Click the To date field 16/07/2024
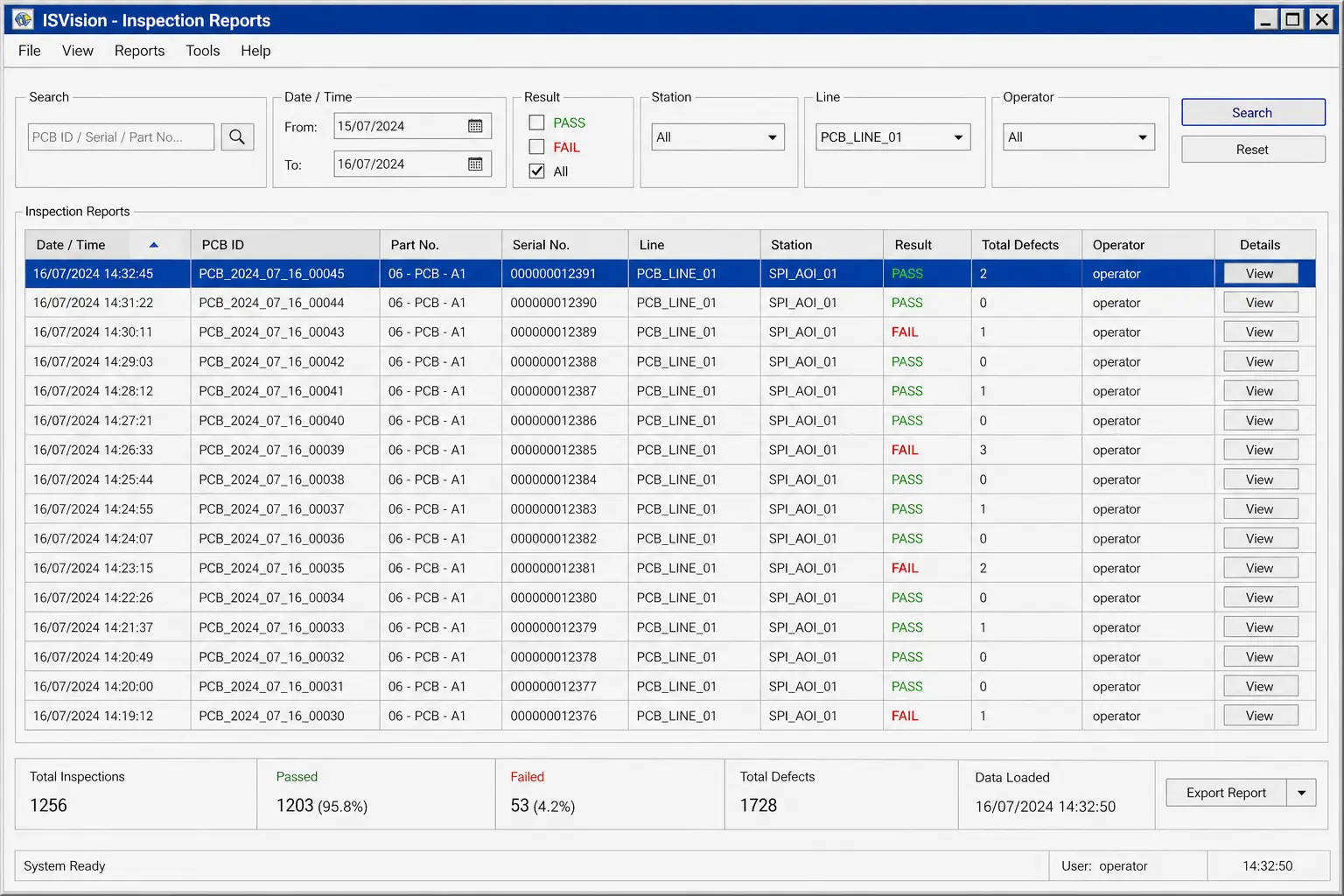 click(412, 164)
